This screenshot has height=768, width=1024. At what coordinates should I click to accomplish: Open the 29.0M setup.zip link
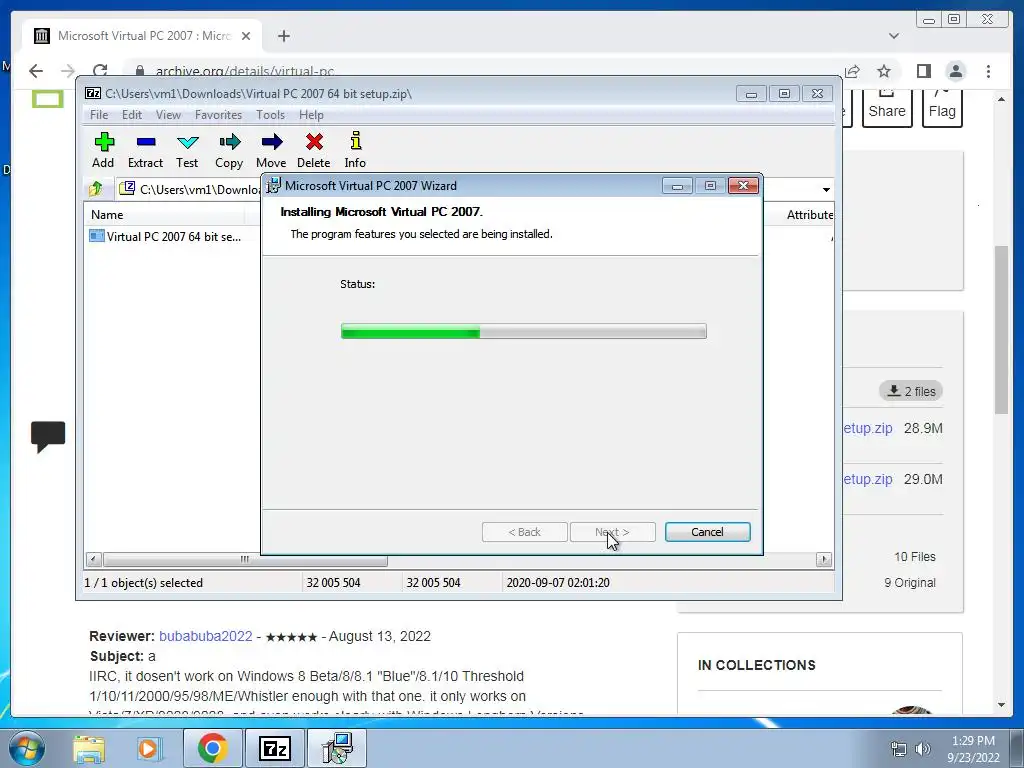pyautogui.click(x=867, y=479)
